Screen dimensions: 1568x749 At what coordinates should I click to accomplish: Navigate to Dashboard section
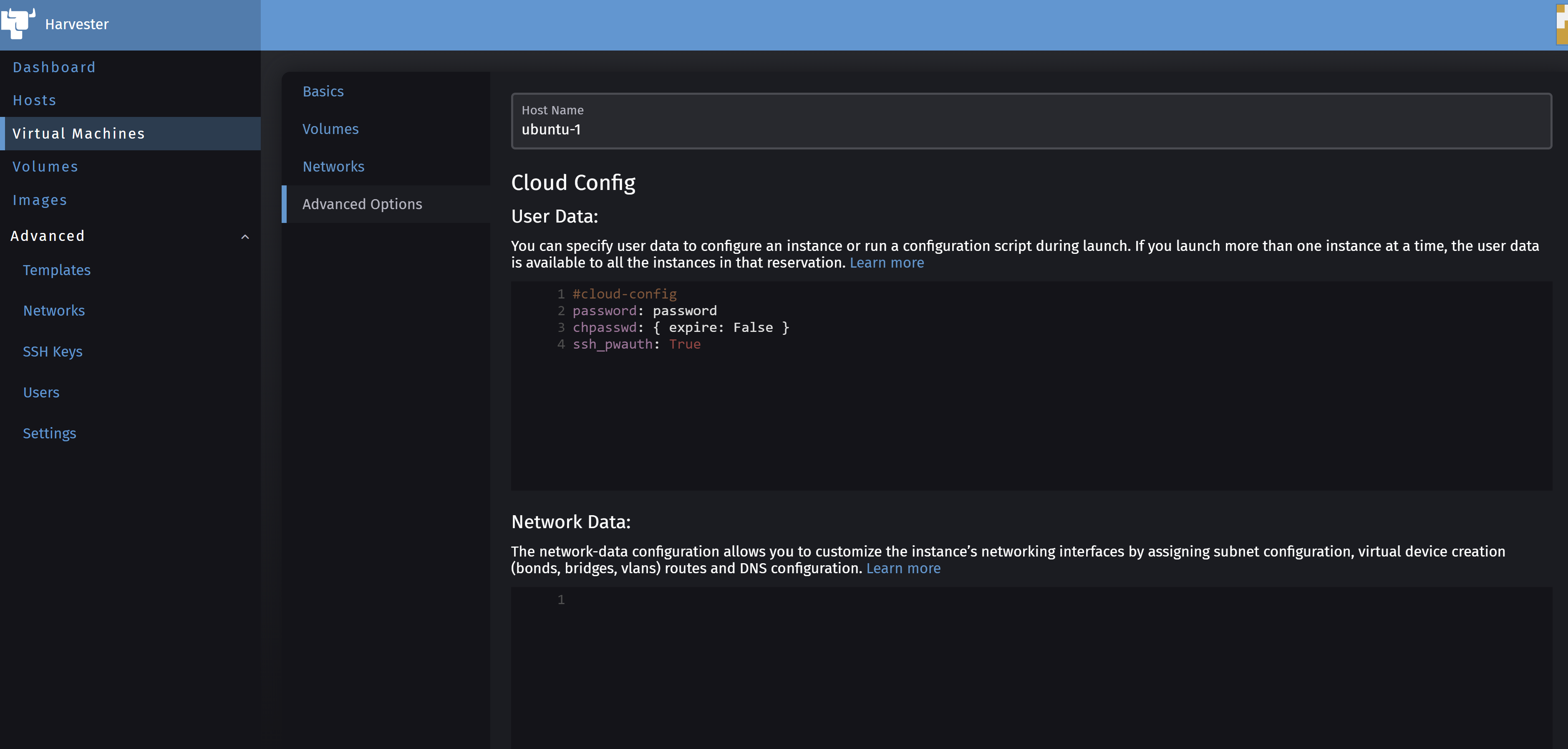coord(54,67)
